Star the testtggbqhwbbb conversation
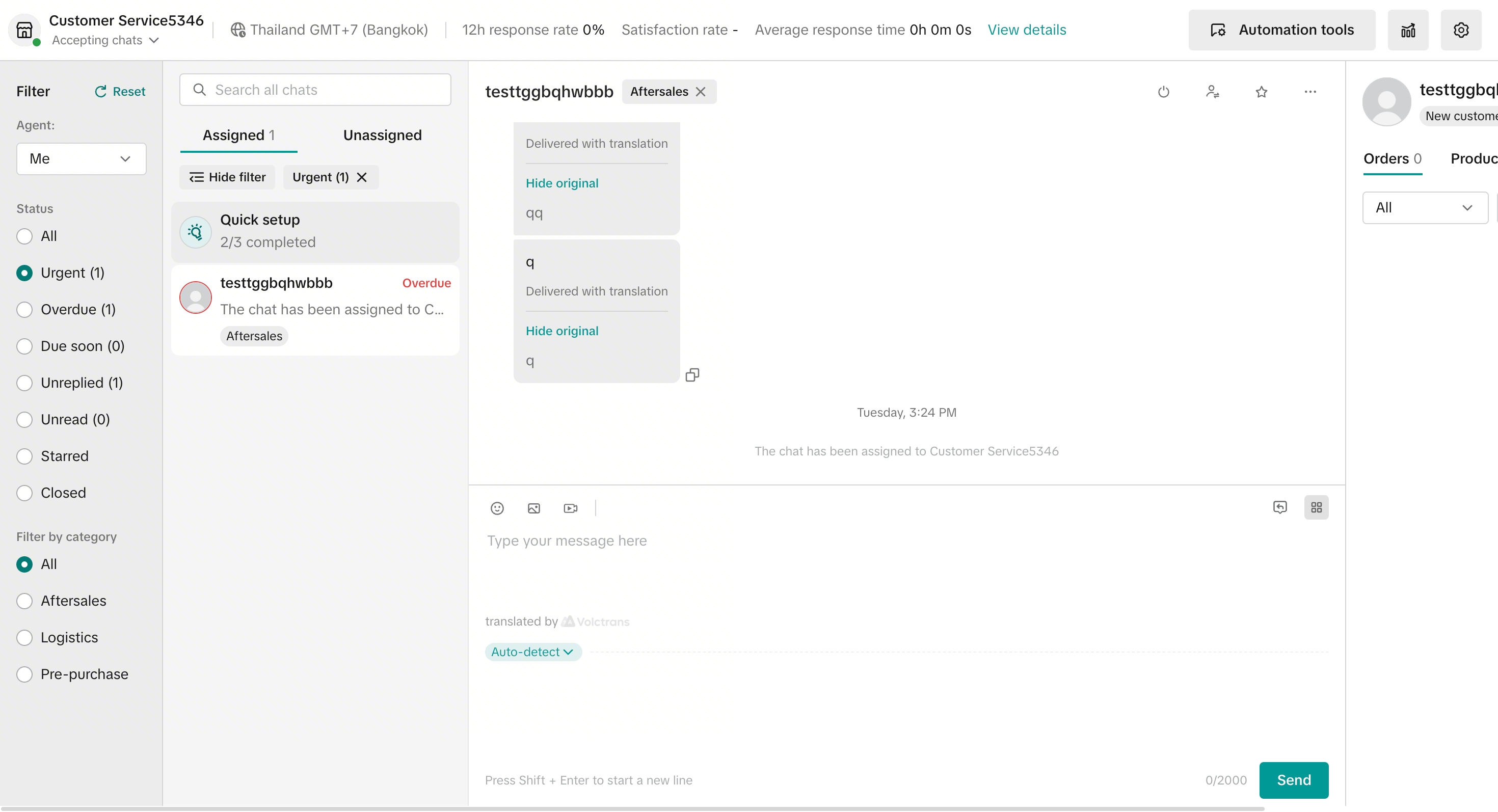Screen dimensions: 1498x812 (x=1261, y=92)
